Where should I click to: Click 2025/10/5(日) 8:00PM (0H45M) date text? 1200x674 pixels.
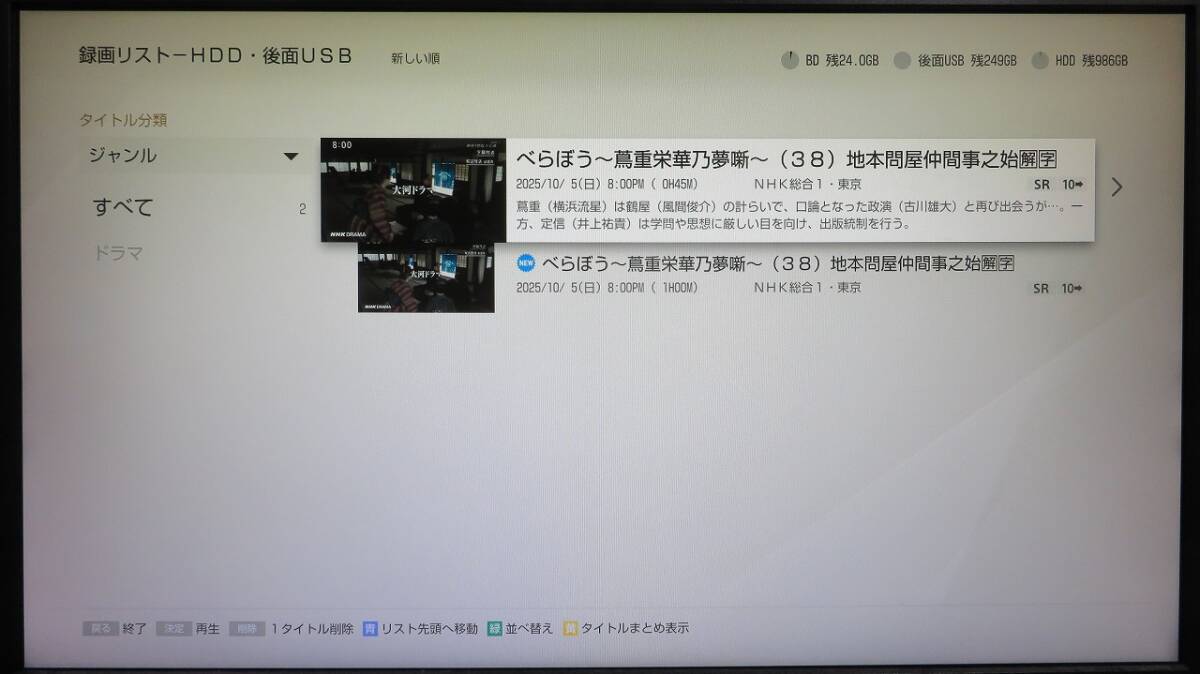point(607,185)
